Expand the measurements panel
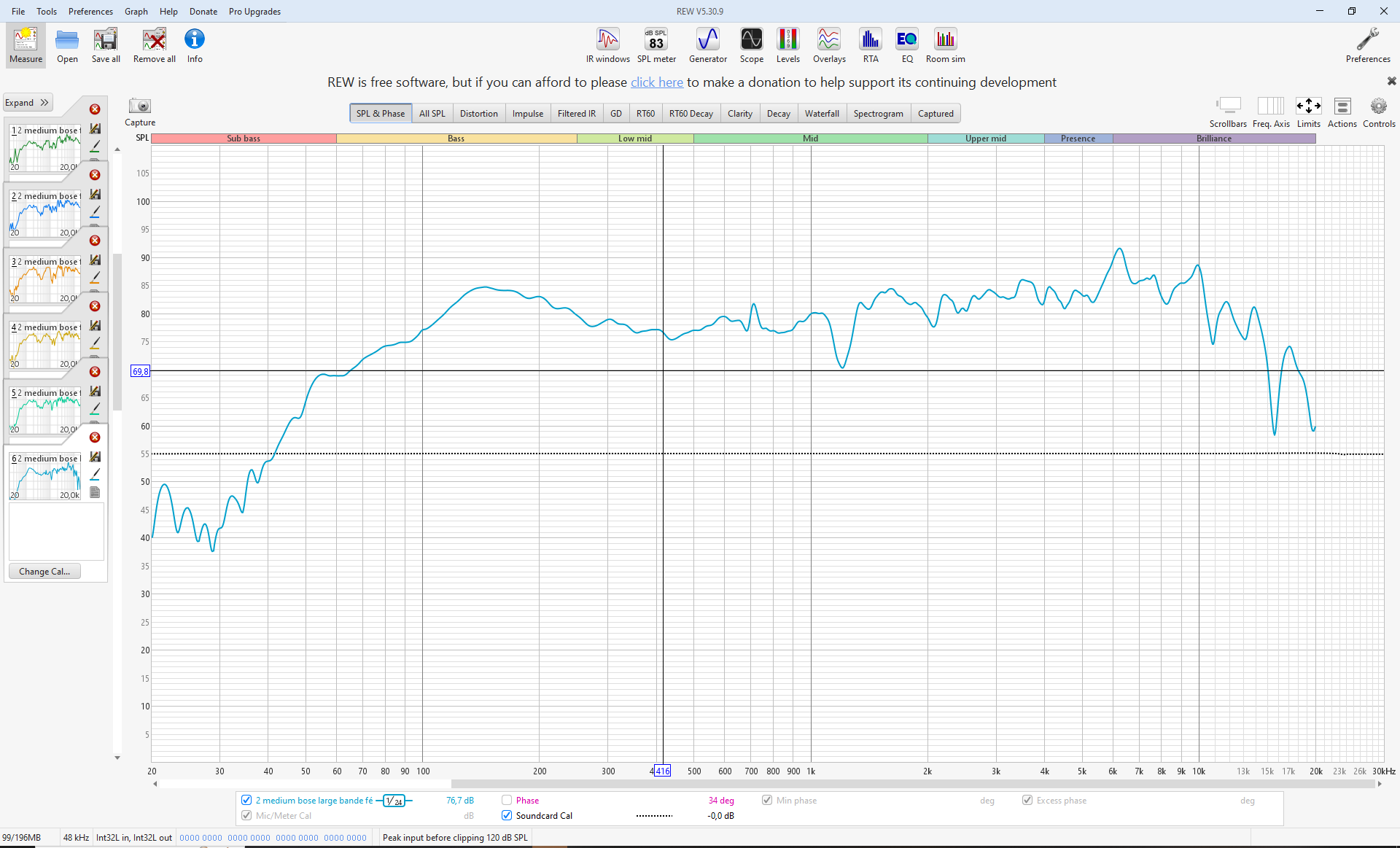This screenshot has height=848, width=1400. pos(28,103)
